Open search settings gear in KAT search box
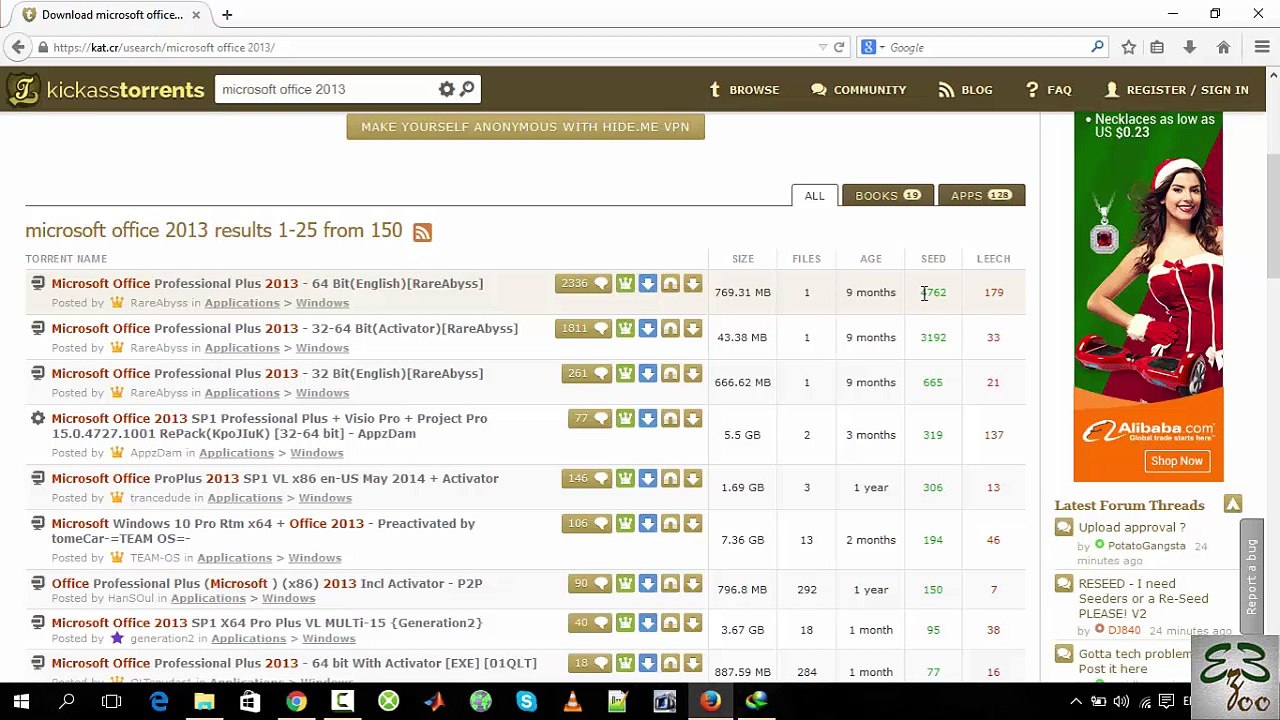The image size is (1280, 720). (446, 89)
